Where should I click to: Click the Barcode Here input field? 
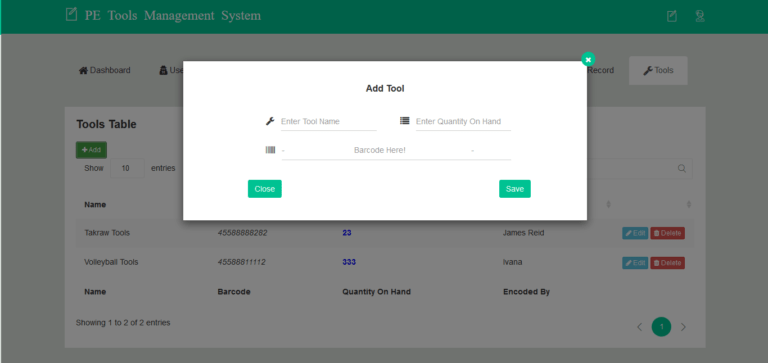click(396, 150)
